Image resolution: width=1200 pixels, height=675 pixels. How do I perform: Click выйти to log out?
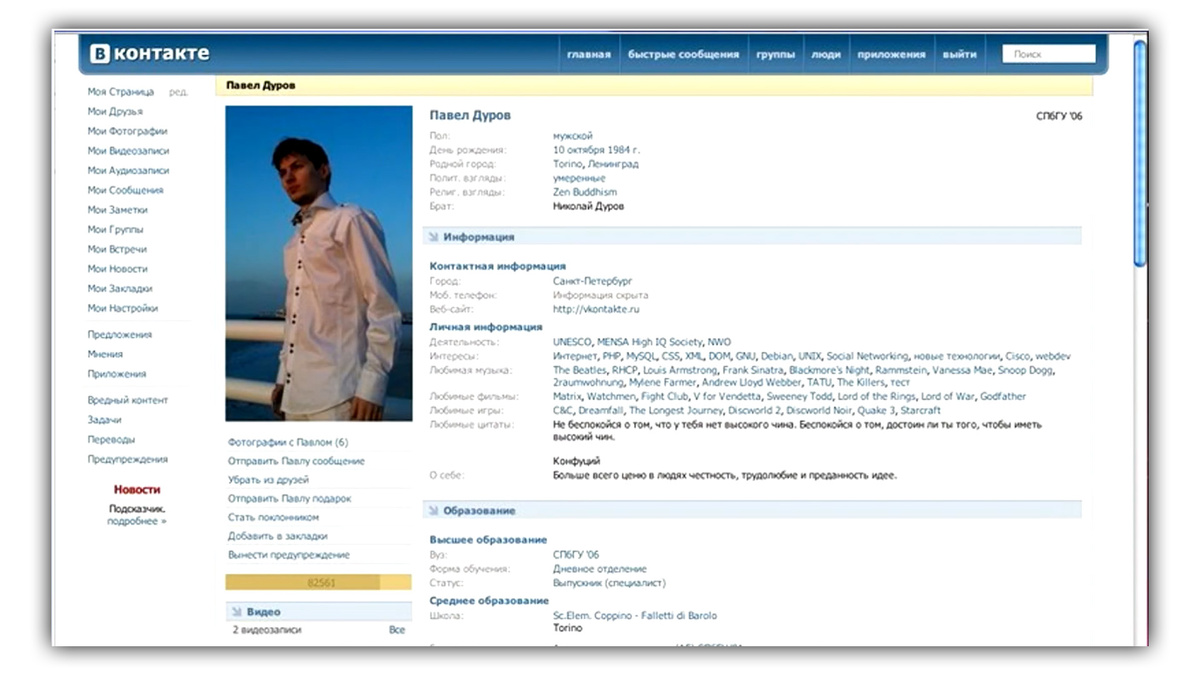coord(960,54)
